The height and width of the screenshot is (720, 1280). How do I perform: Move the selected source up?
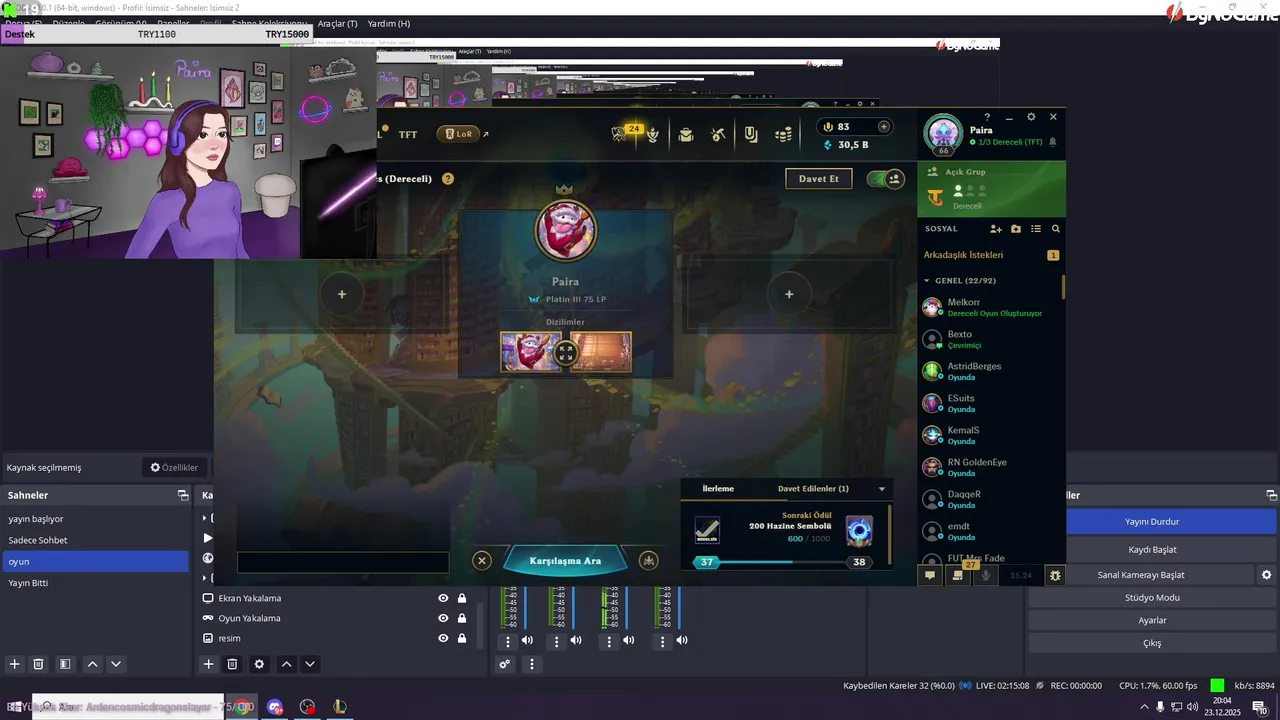(x=286, y=664)
